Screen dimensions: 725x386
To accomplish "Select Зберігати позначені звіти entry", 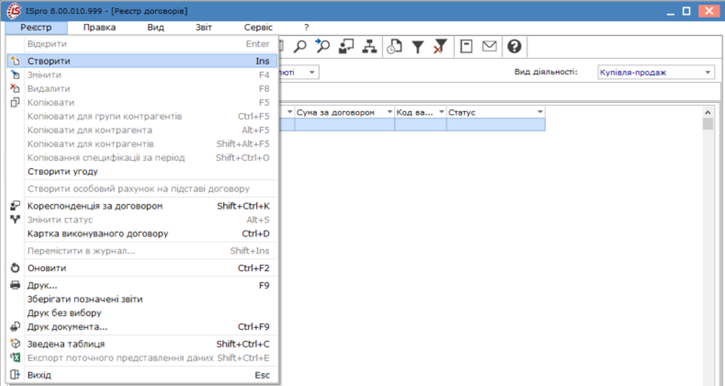I will pos(142,299).
